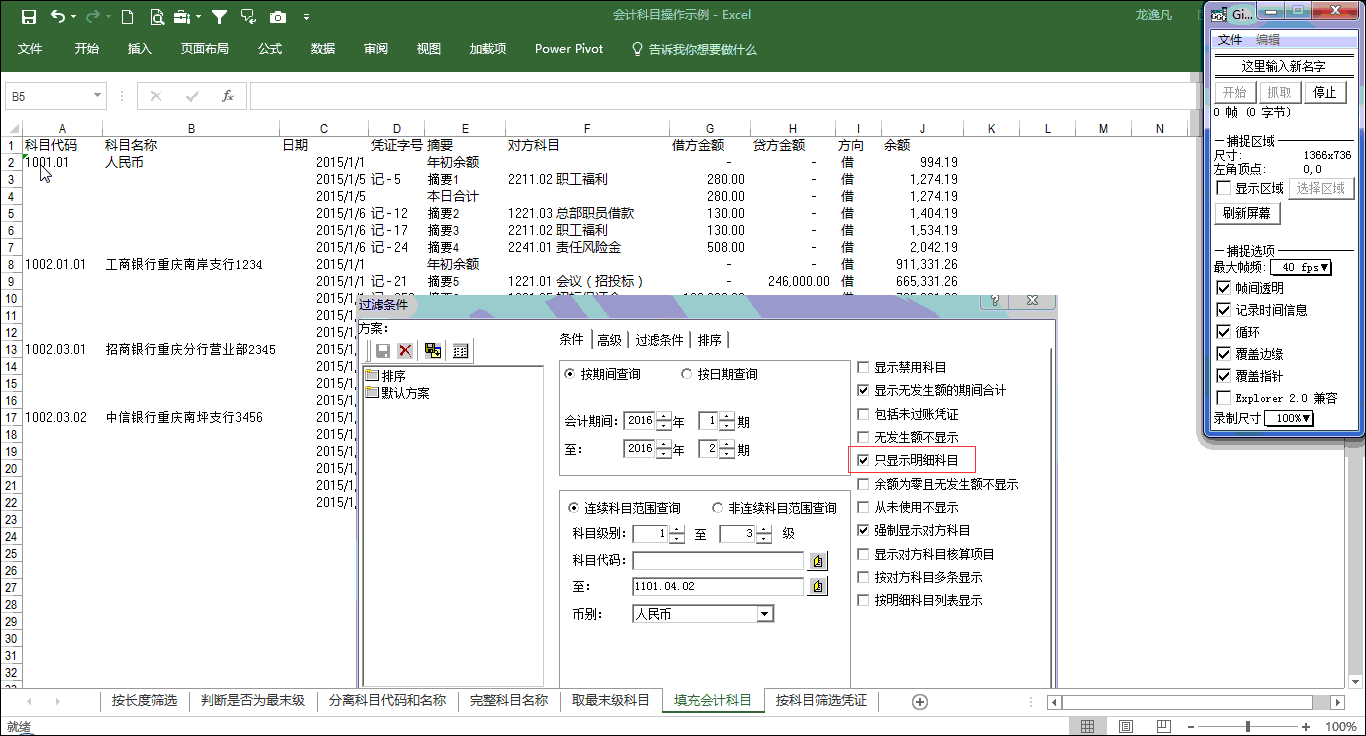Switch to the 公式 ribbon tab
This screenshot has height=736, width=1366.
click(x=270, y=49)
